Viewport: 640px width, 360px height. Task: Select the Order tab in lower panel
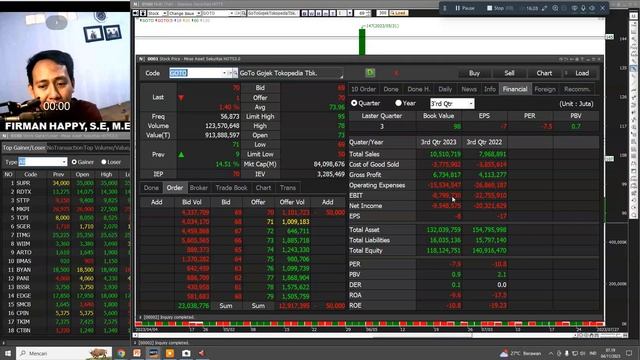175,188
